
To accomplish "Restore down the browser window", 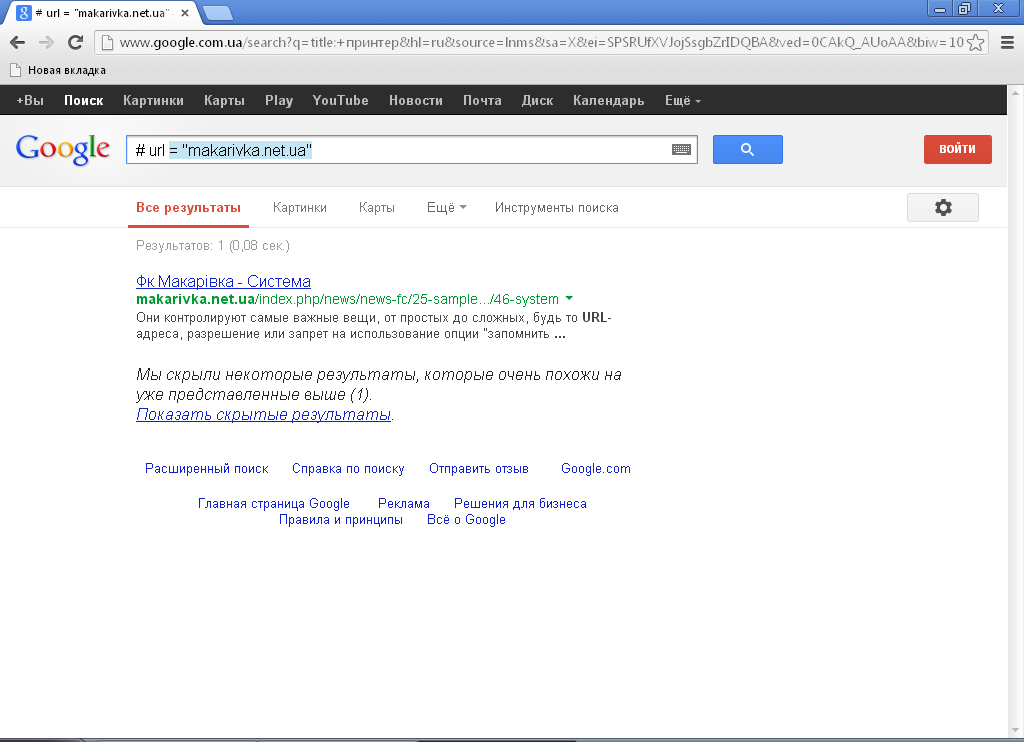I will point(964,9).
